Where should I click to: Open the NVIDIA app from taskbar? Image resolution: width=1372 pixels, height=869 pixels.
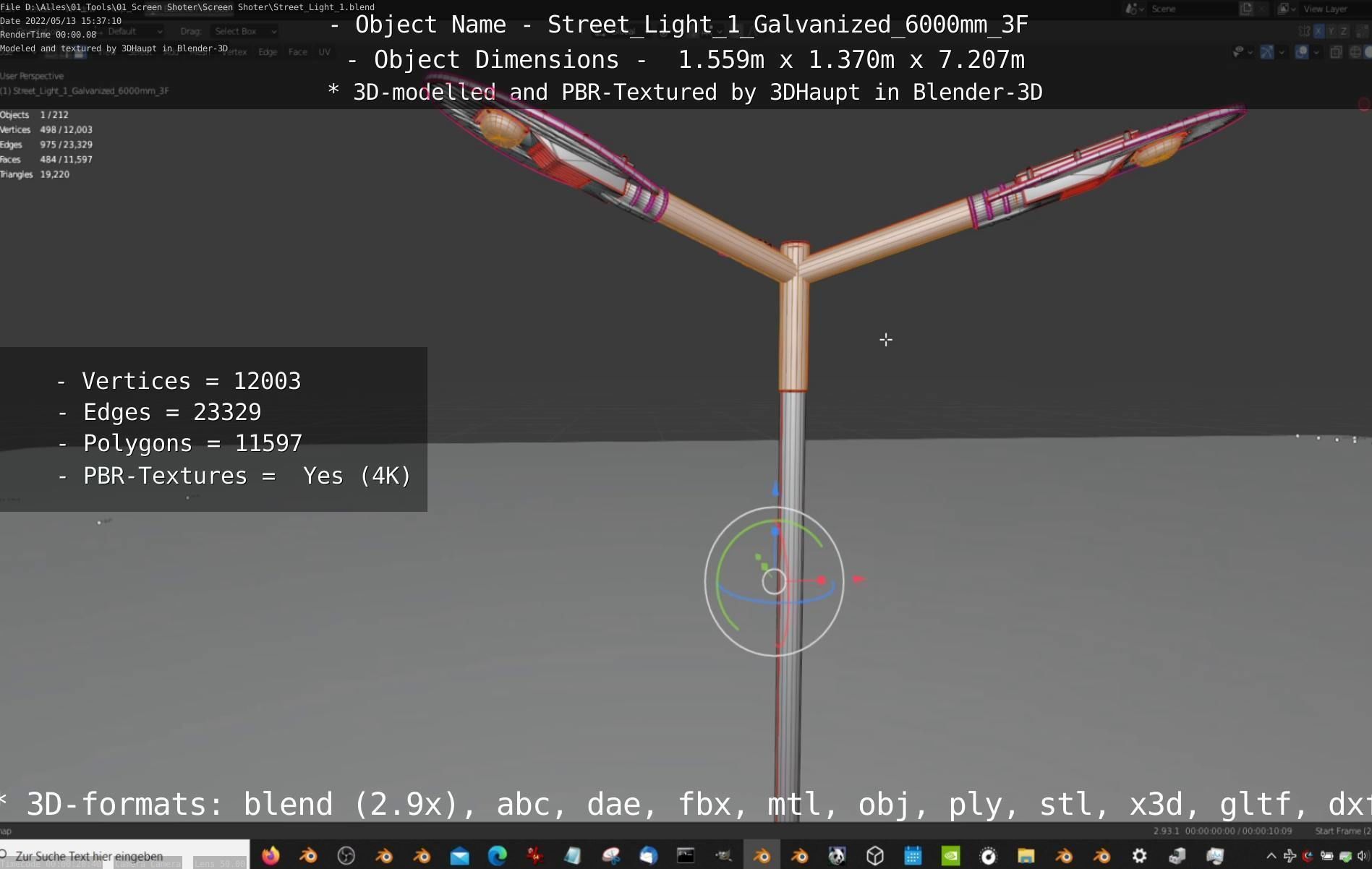pyautogui.click(x=950, y=856)
